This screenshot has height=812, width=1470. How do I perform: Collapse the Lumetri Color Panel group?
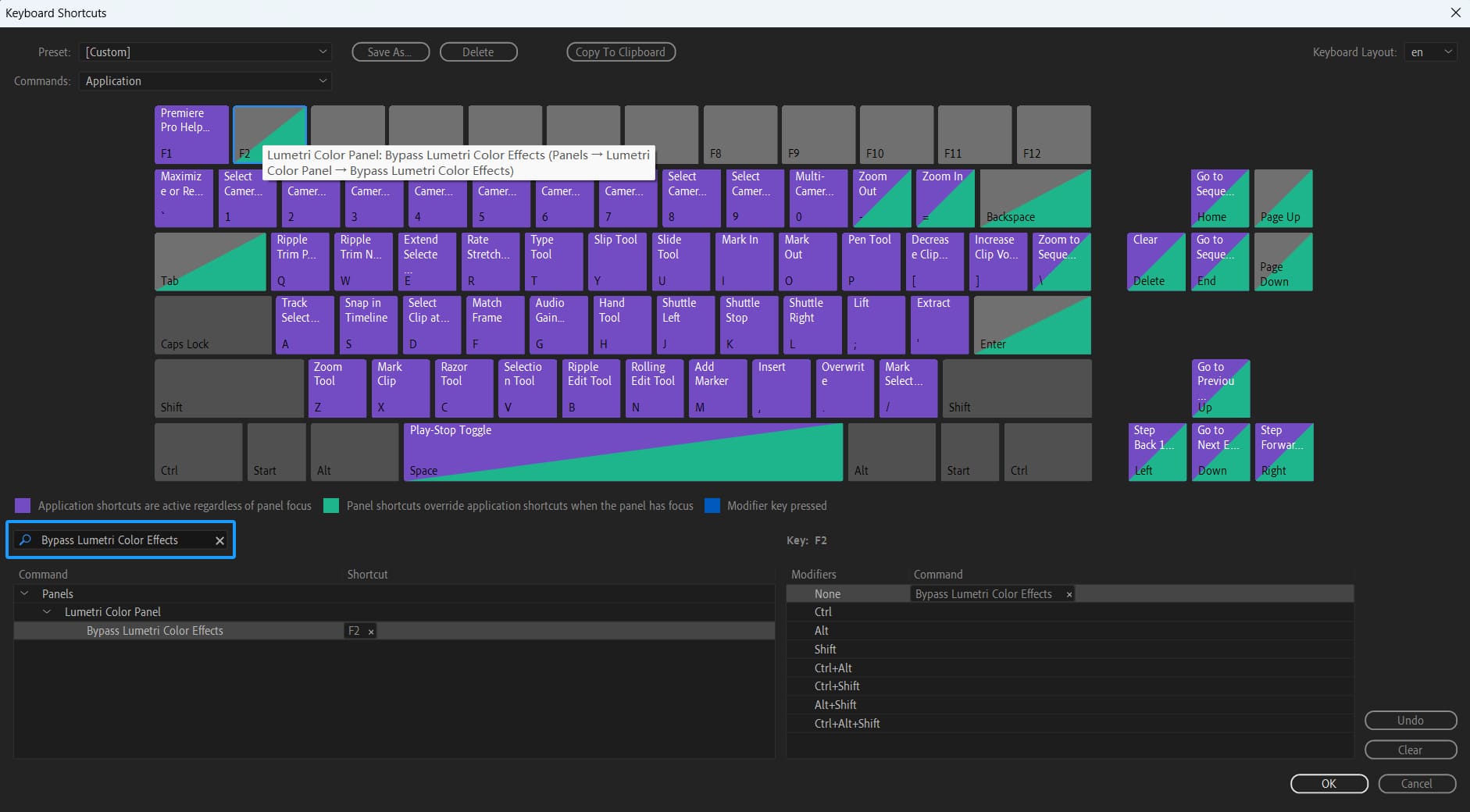tap(47, 612)
